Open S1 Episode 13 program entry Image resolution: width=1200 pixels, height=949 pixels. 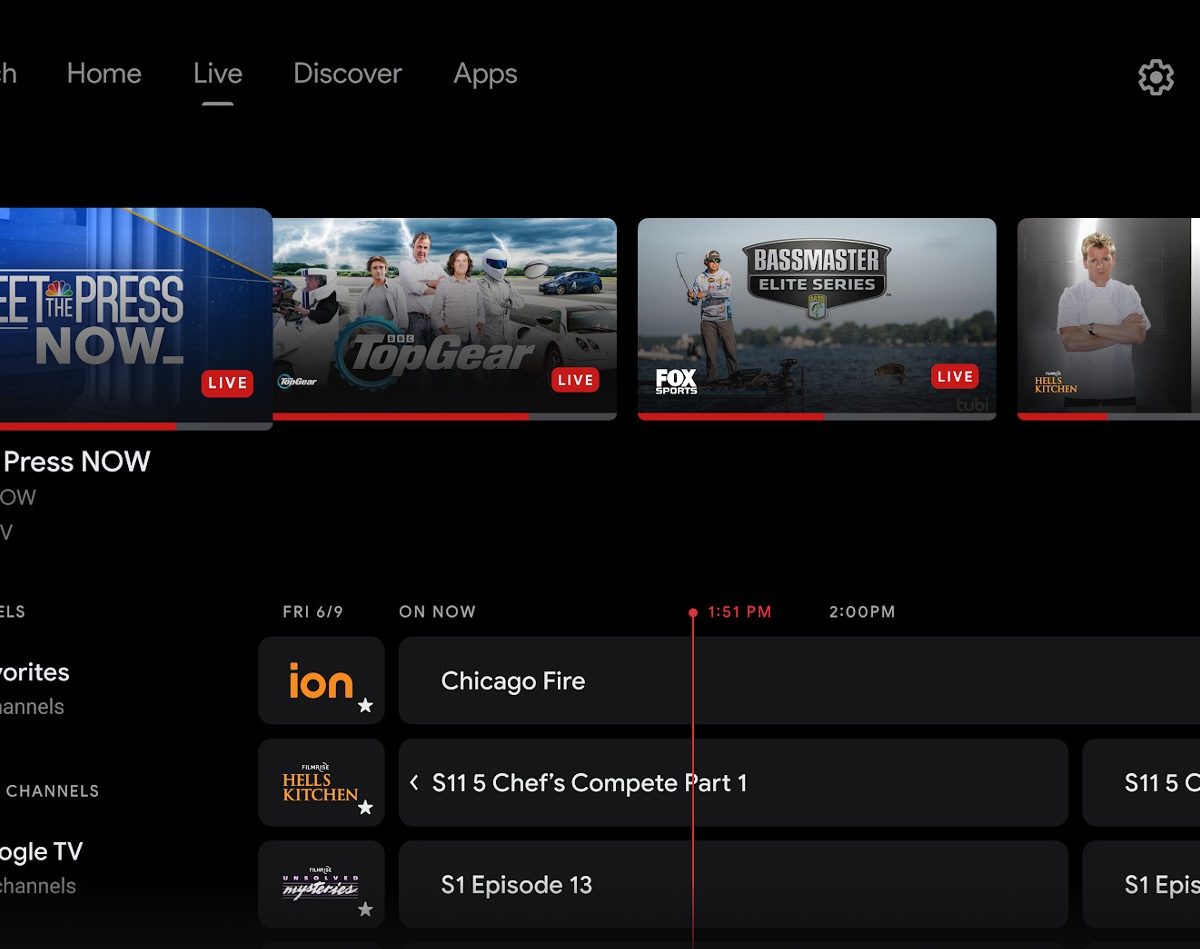pos(516,885)
